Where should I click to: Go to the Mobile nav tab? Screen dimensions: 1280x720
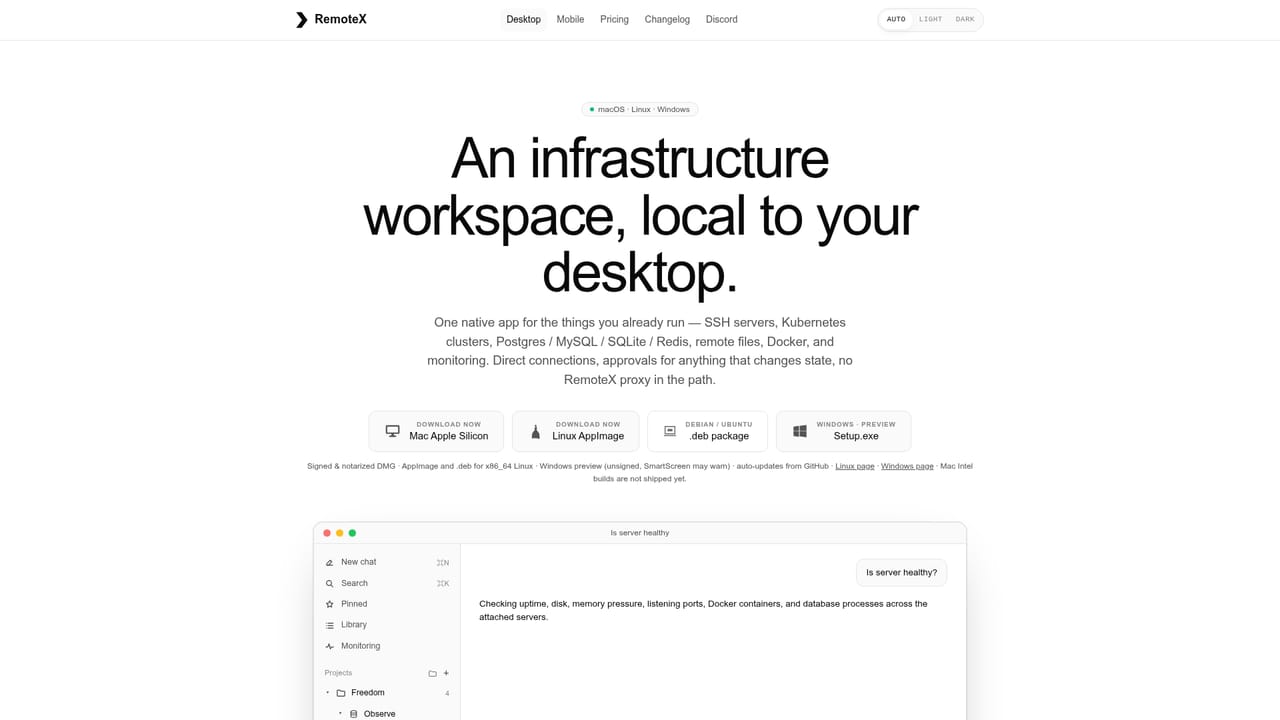coord(570,19)
